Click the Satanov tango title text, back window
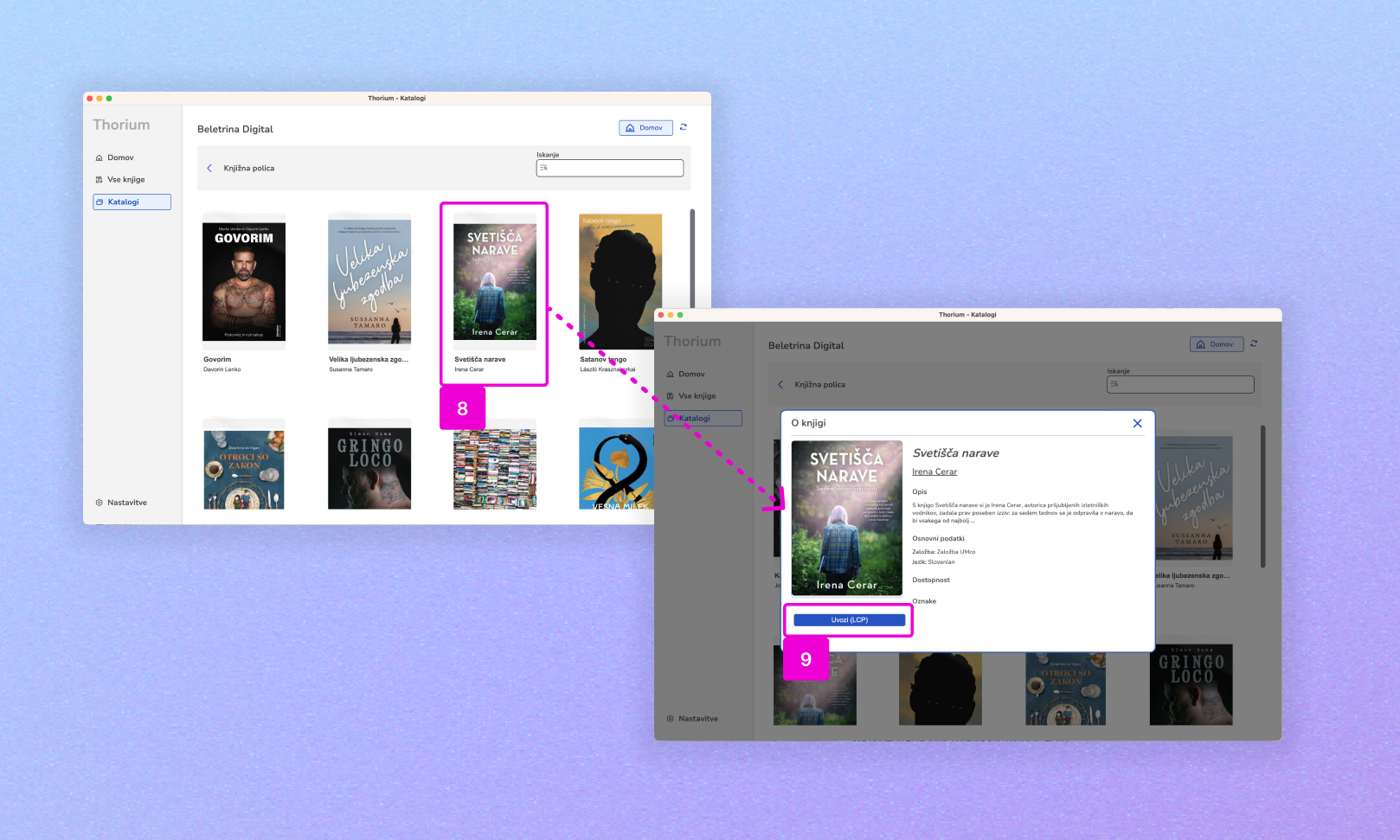This screenshot has width=1400, height=840. click(603, 359)
